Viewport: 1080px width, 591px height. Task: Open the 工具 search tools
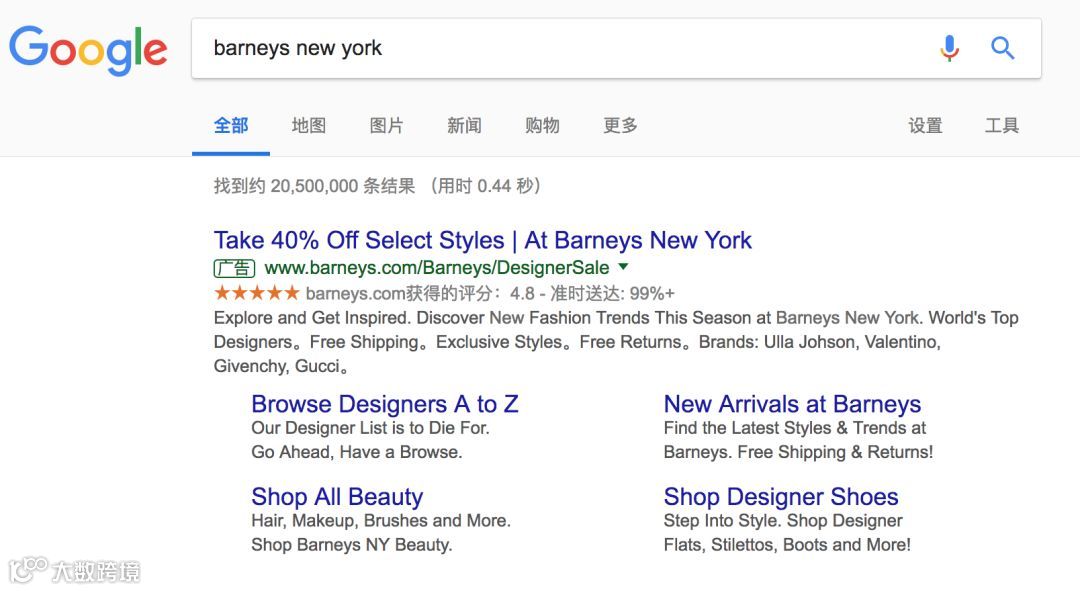(1002, 125)
